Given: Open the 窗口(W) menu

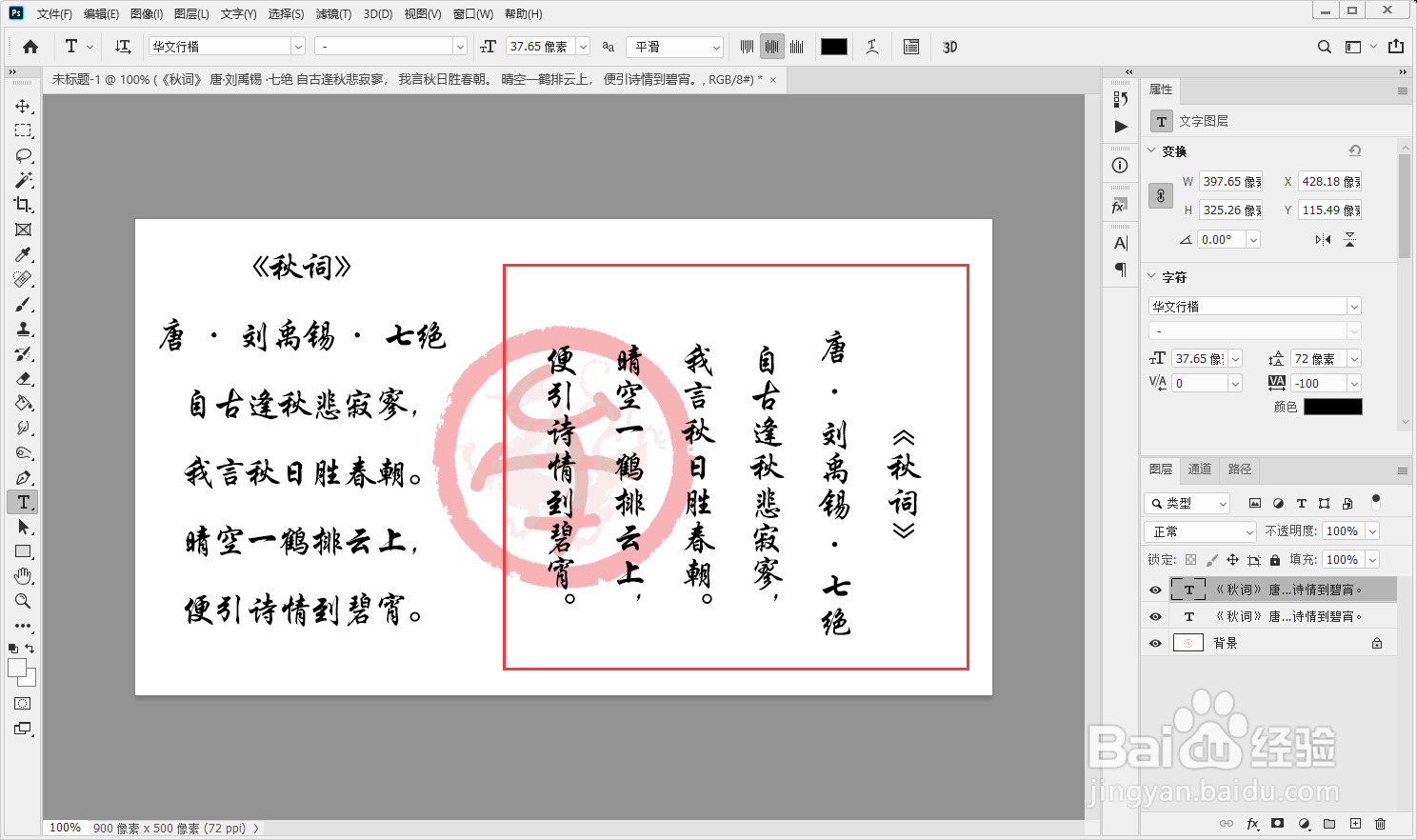Looking at the screenshot, I should [473, 14].
